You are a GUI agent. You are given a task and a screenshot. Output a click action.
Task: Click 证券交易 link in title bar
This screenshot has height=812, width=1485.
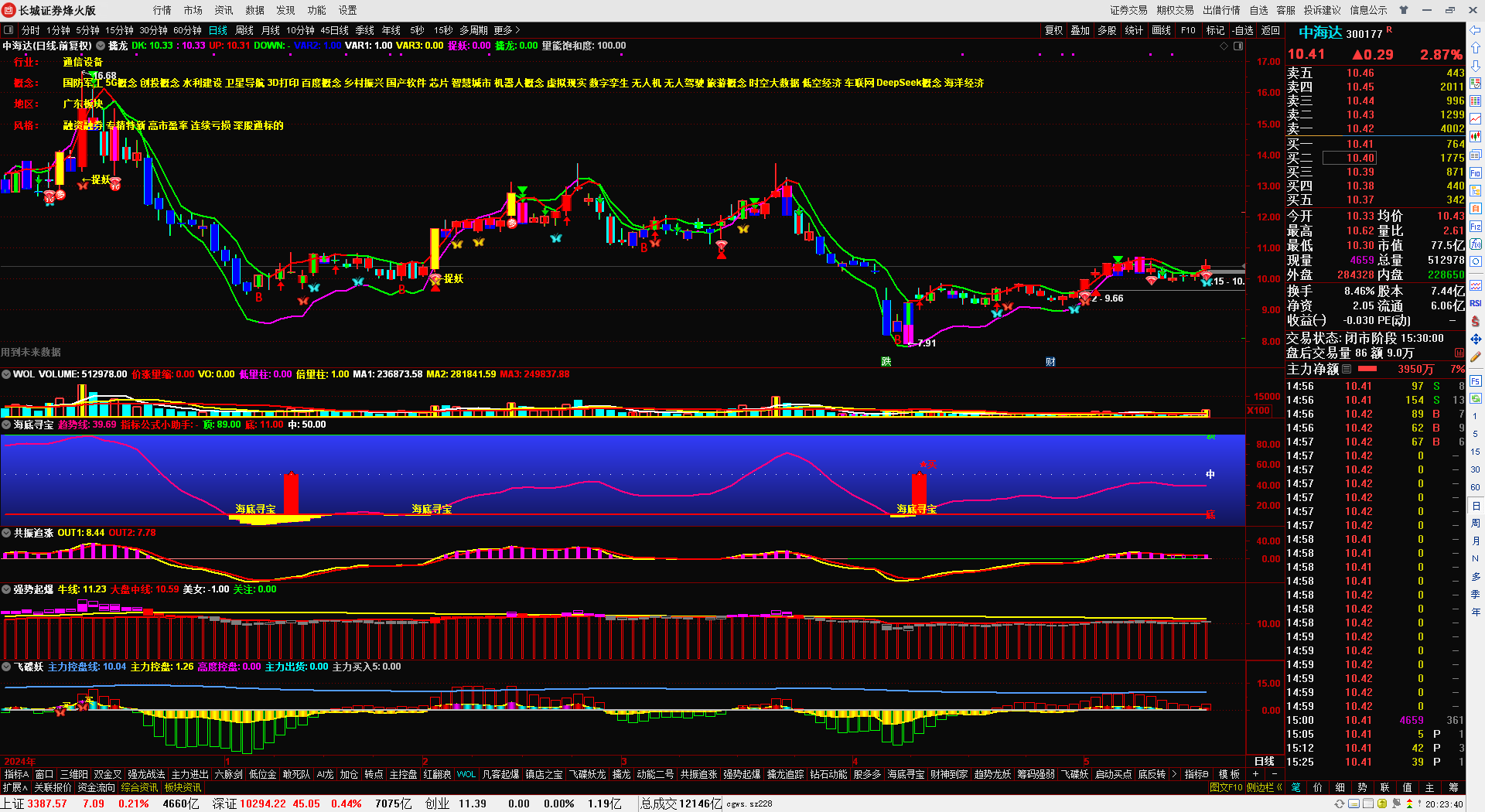tap(1128, 10)
